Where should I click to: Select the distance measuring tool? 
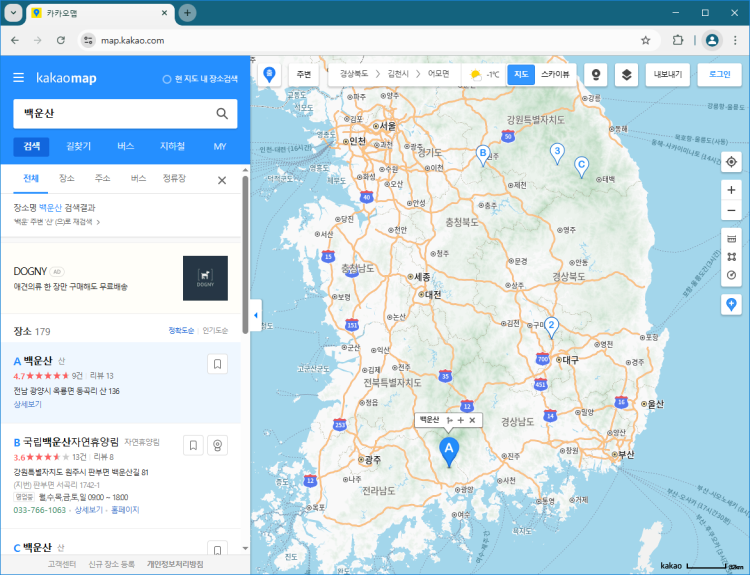point(731,239)
